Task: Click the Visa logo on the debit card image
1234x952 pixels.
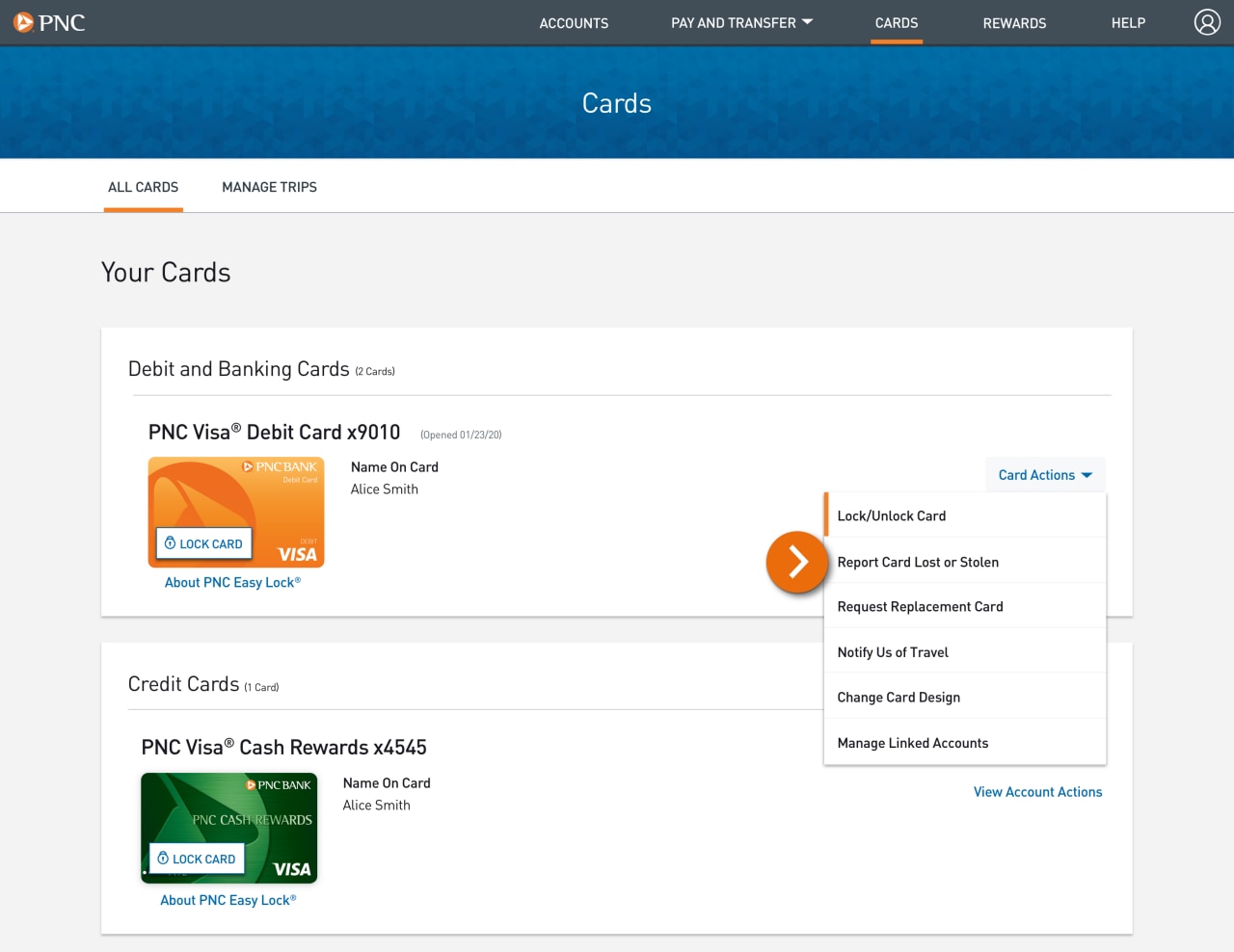Action: click(x=297, y=554)
